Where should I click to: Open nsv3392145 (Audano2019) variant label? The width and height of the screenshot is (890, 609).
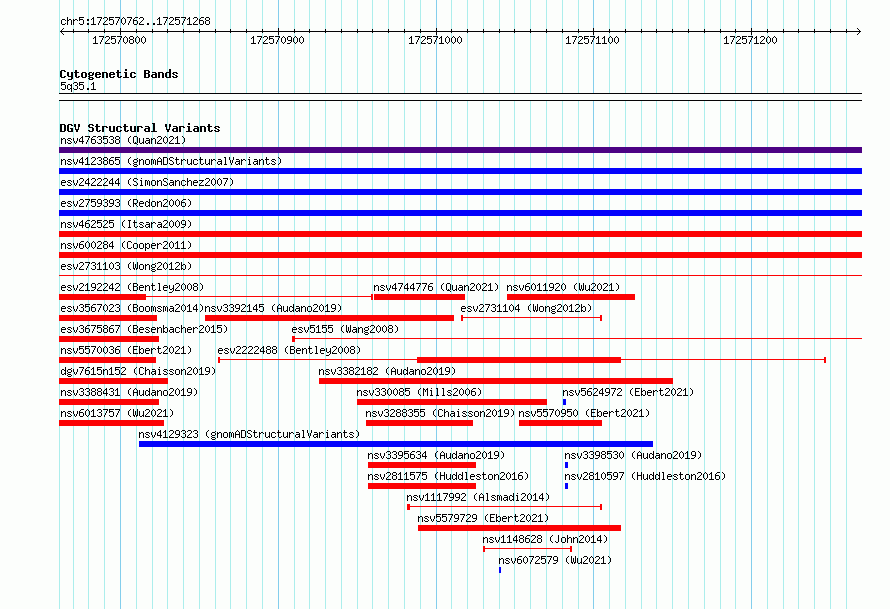tap(273, 308)
